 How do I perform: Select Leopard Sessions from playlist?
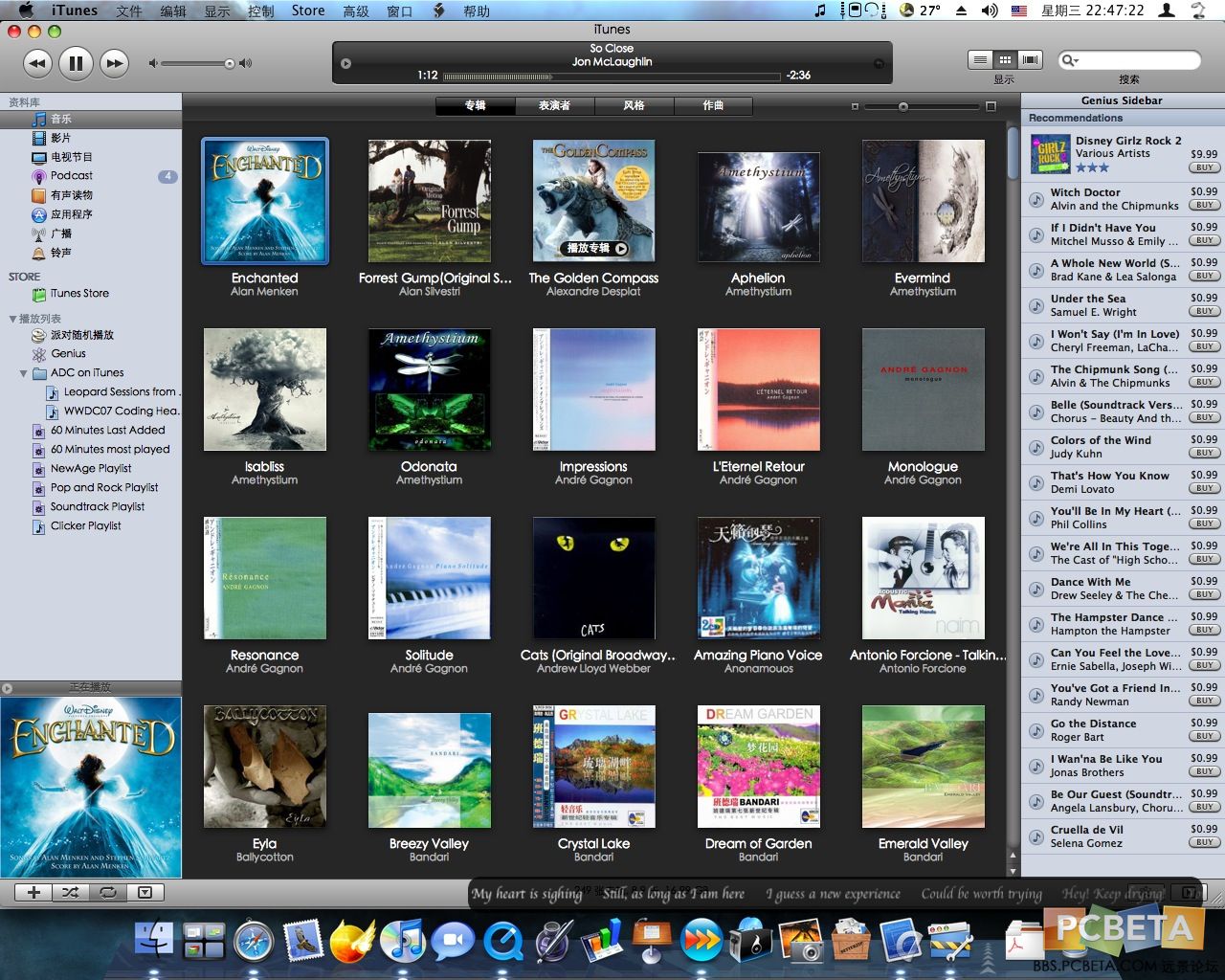click(91, 392)
